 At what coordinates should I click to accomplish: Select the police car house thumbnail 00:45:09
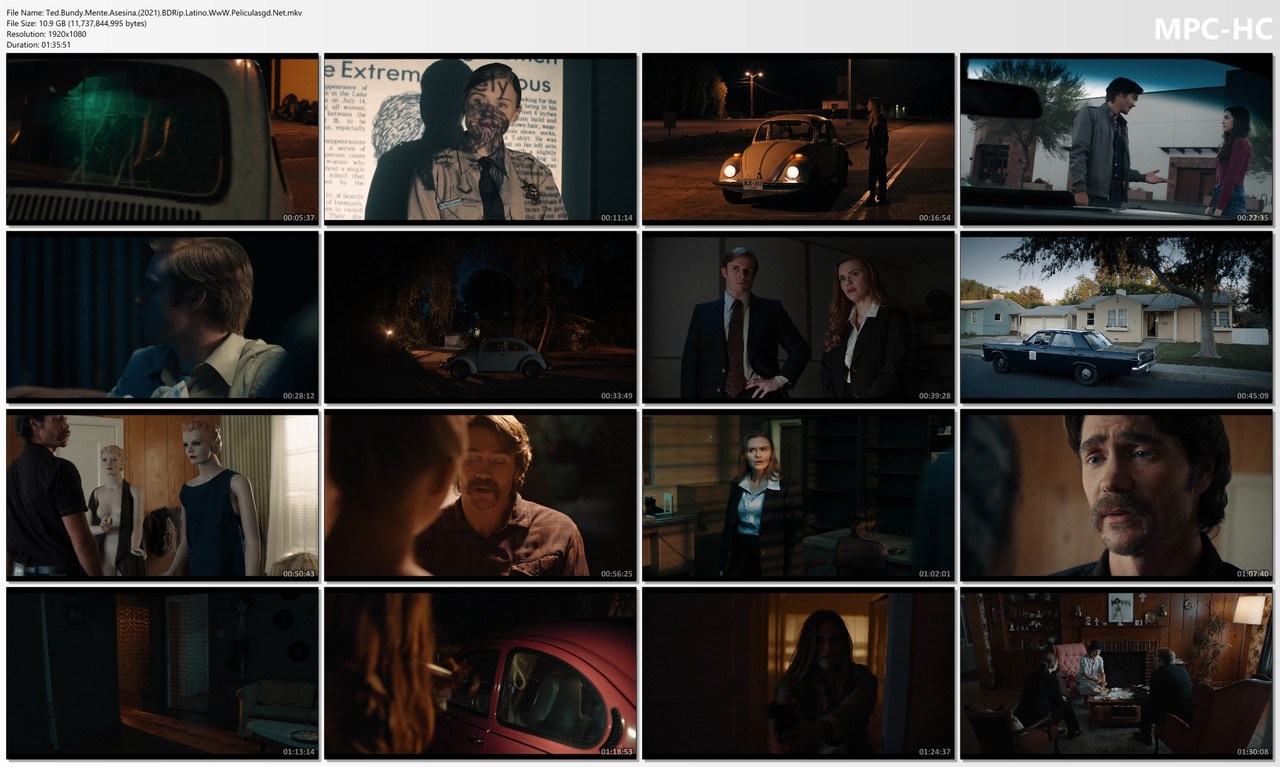click(1116, 317)
